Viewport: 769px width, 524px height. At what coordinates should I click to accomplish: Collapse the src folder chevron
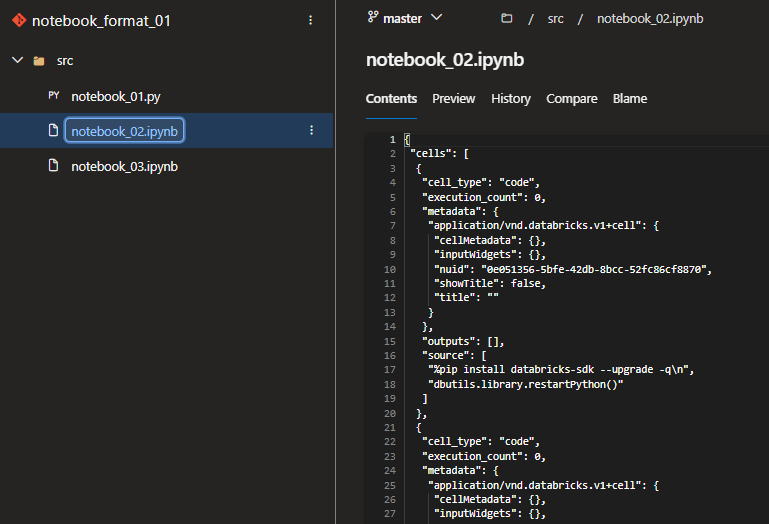pyautogui.click(x=18, y=60)
